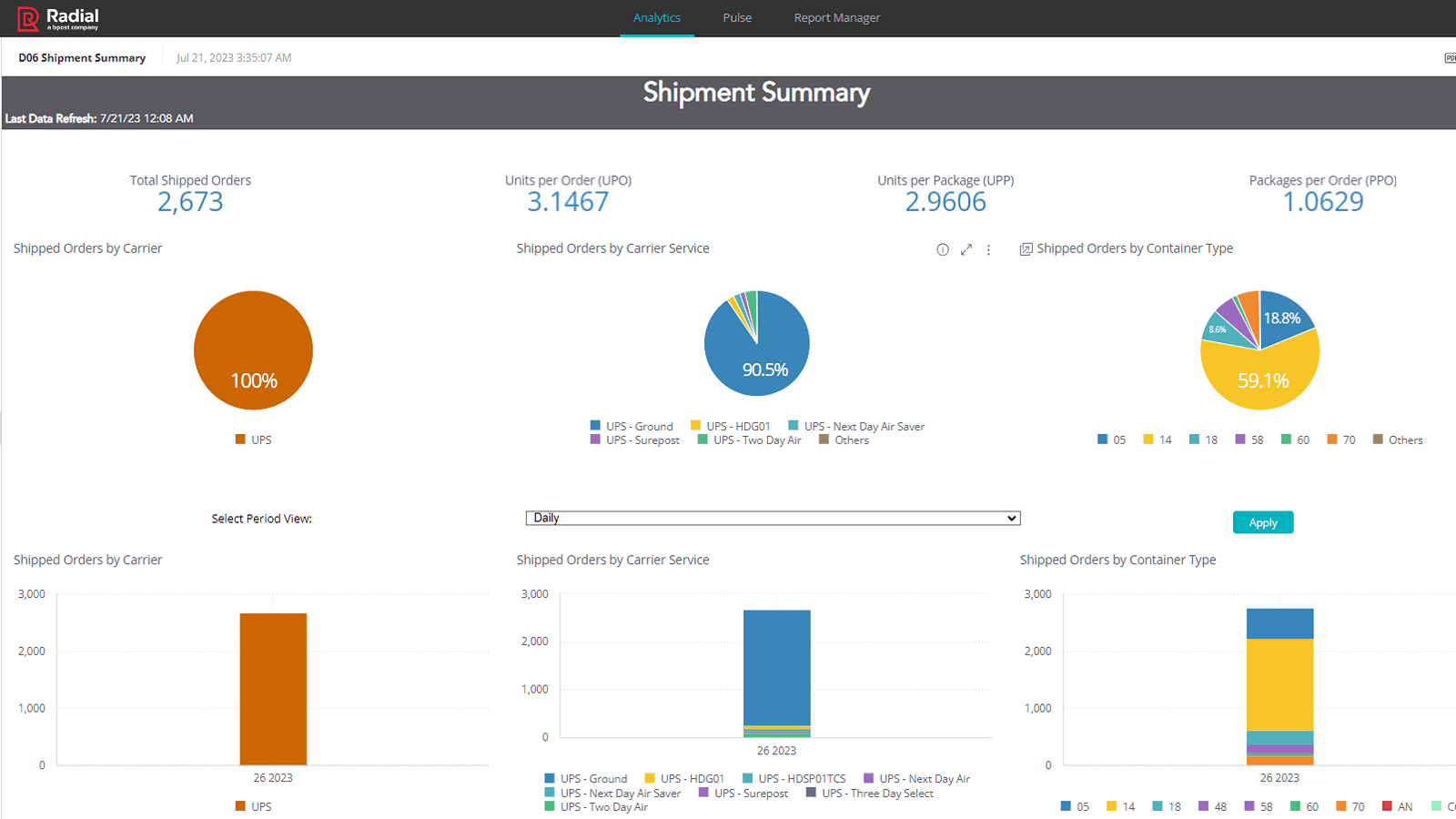Switch to the Pulse tab

[737, 17]
